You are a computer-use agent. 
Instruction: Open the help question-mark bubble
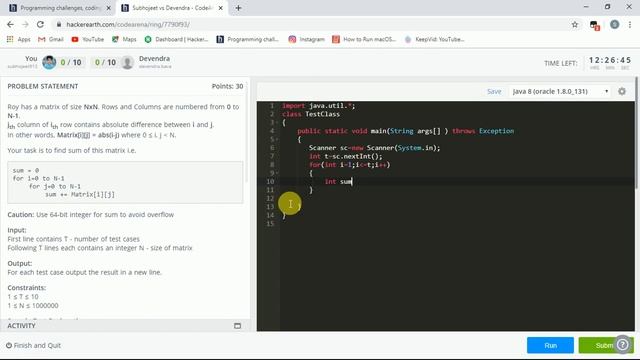622,345
